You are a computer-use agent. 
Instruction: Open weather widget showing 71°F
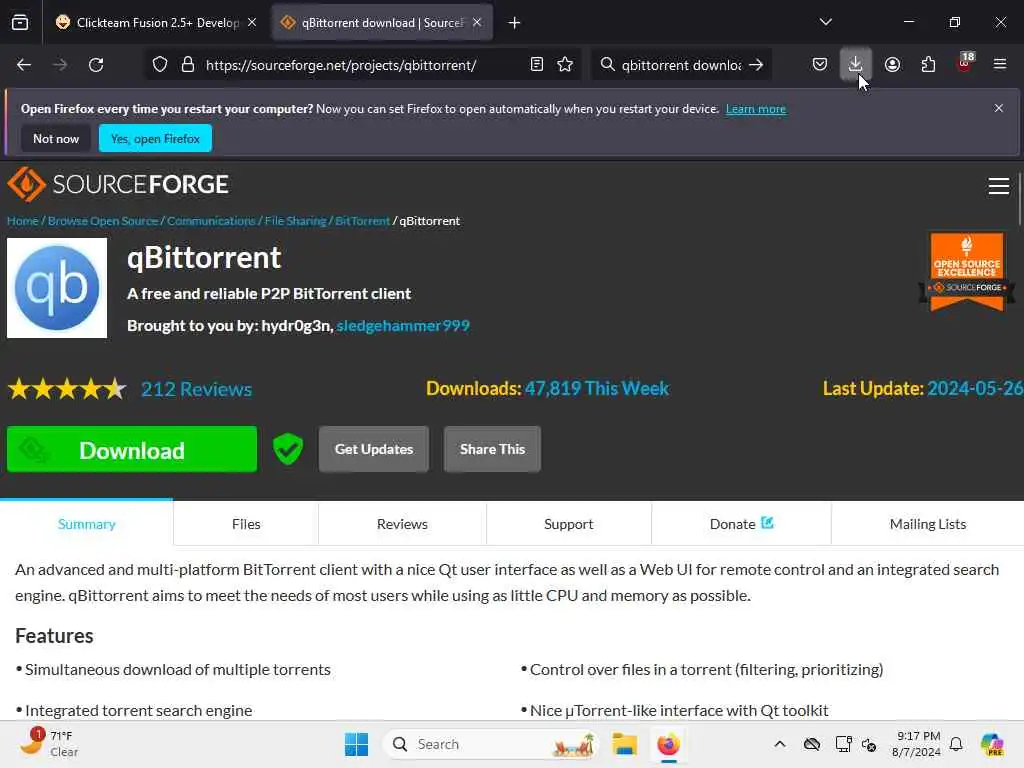49,744
